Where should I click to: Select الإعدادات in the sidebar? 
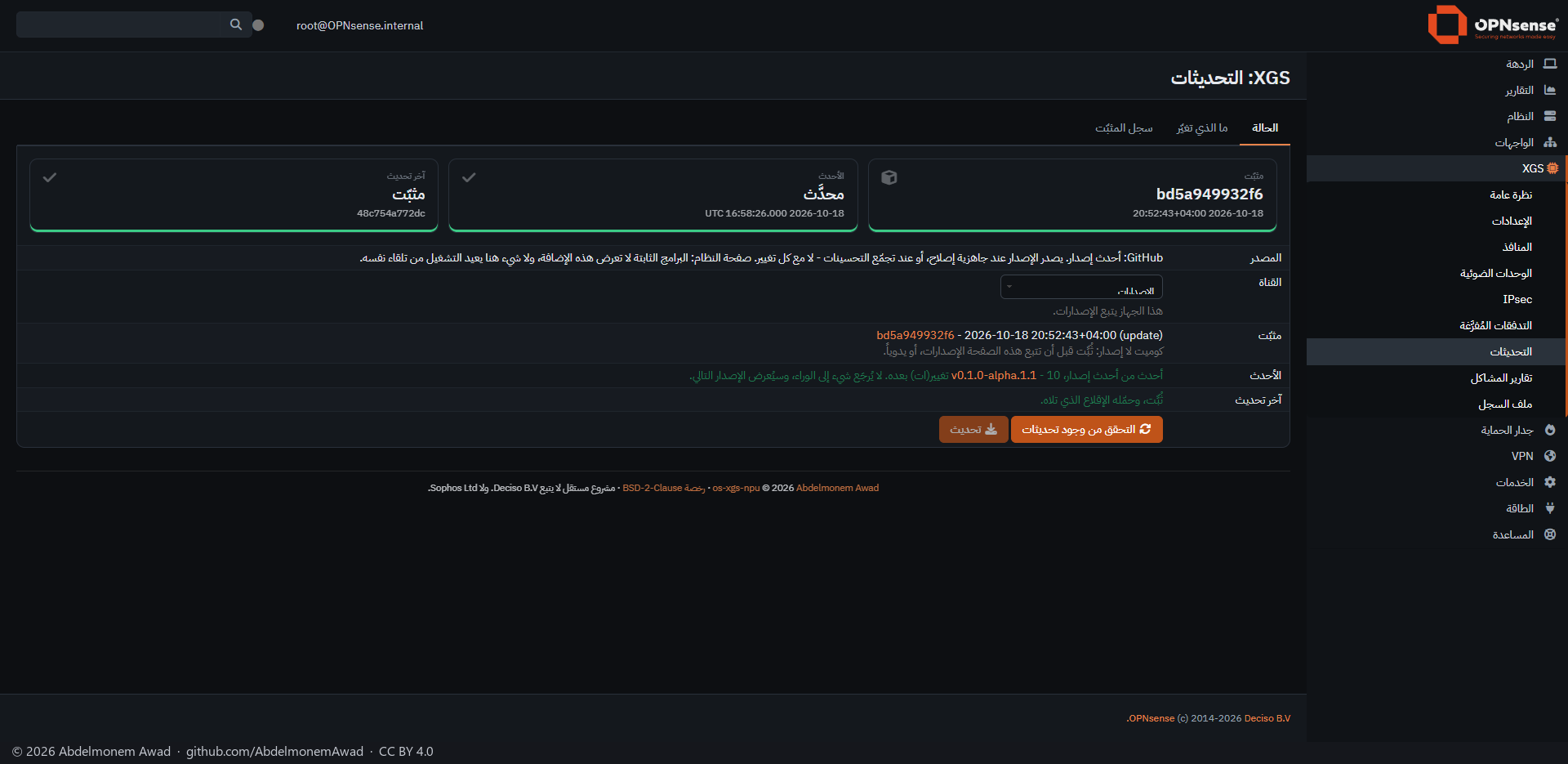pos(1512,221)
